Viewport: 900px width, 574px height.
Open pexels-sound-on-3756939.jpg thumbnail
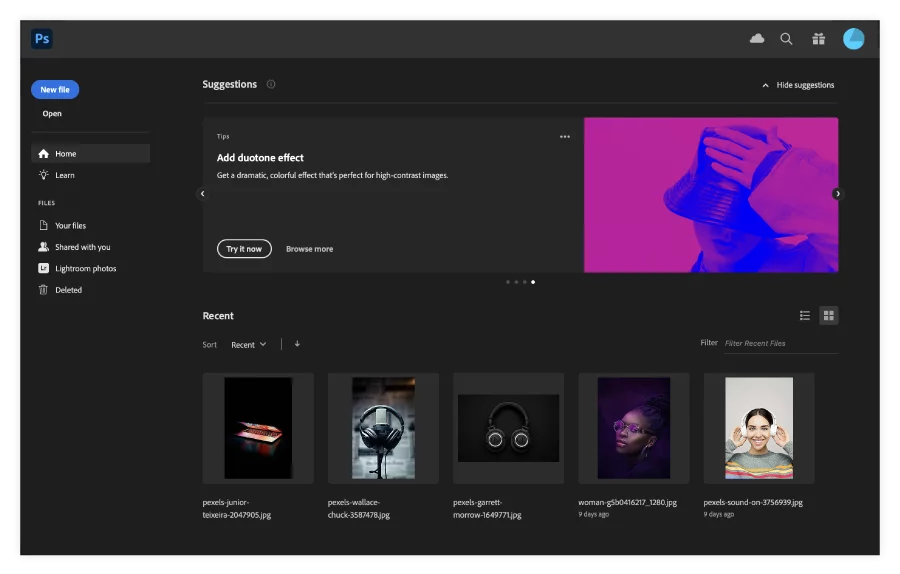click(x=759, y=428)
